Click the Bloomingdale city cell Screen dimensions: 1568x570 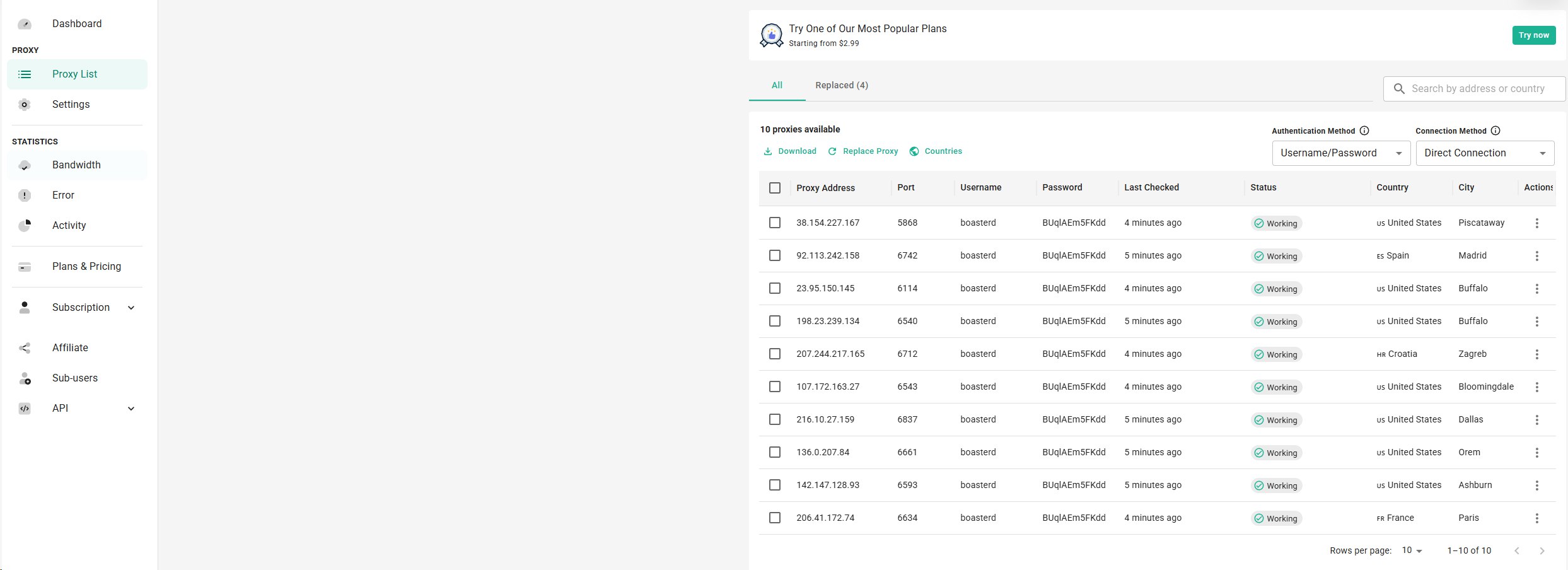[1486, 387]
